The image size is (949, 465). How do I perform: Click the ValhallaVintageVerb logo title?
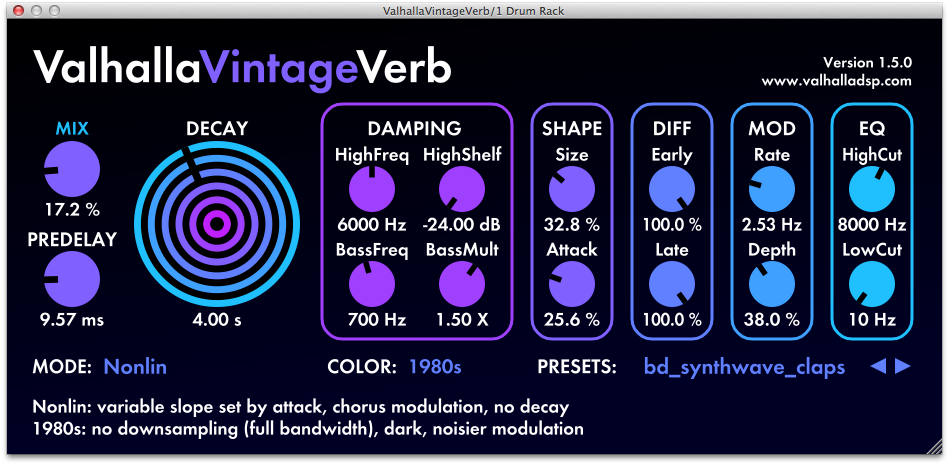(x=241, y=68)
